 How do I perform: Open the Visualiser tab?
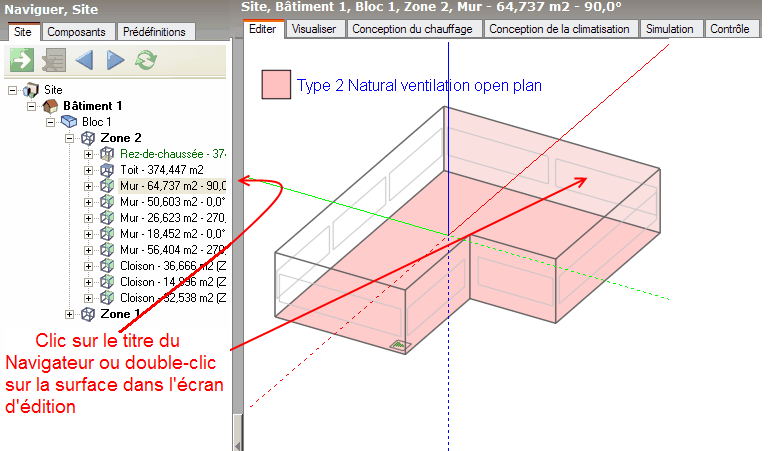pos(314,29)
